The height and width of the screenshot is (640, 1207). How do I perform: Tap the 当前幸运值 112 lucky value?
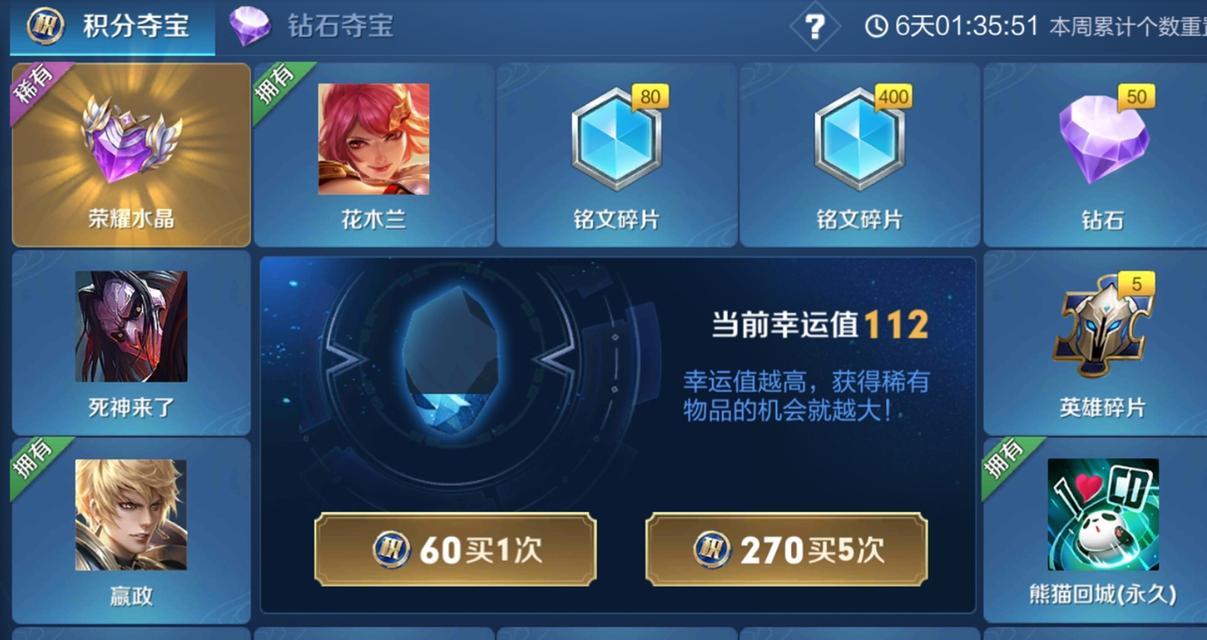(x=820, y=324)
